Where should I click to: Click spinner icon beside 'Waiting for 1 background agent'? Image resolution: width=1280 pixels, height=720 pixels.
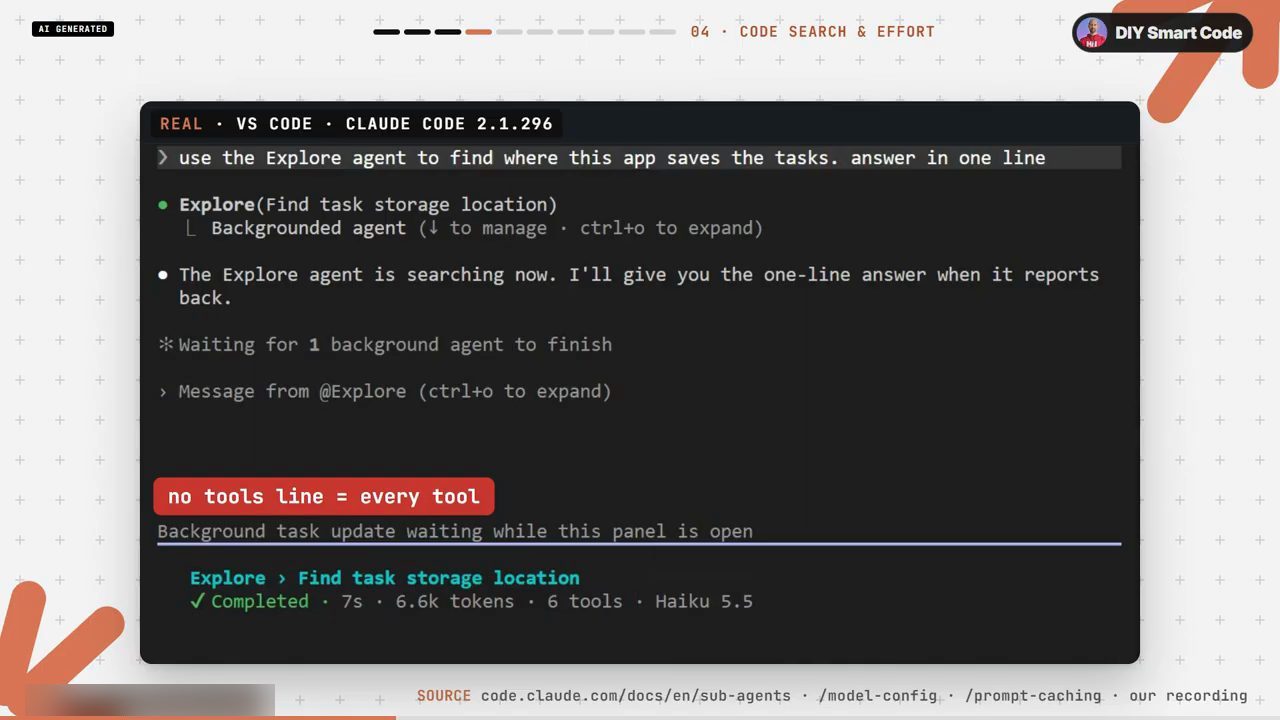166,344
